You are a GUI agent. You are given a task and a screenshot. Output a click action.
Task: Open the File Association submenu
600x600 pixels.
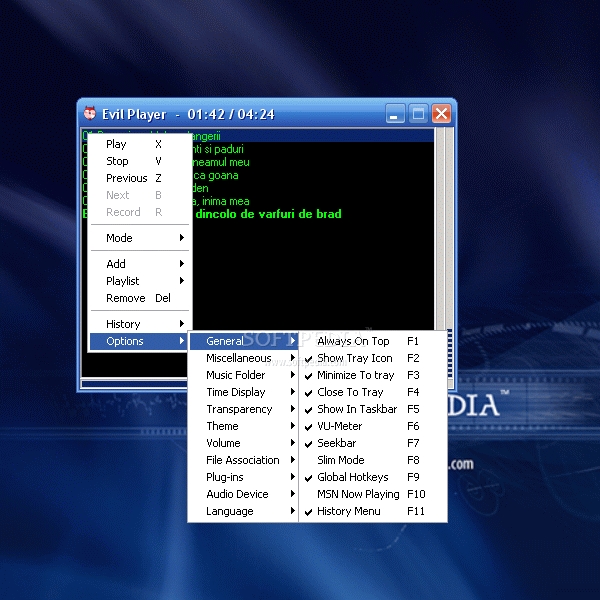tap(244, 460)
